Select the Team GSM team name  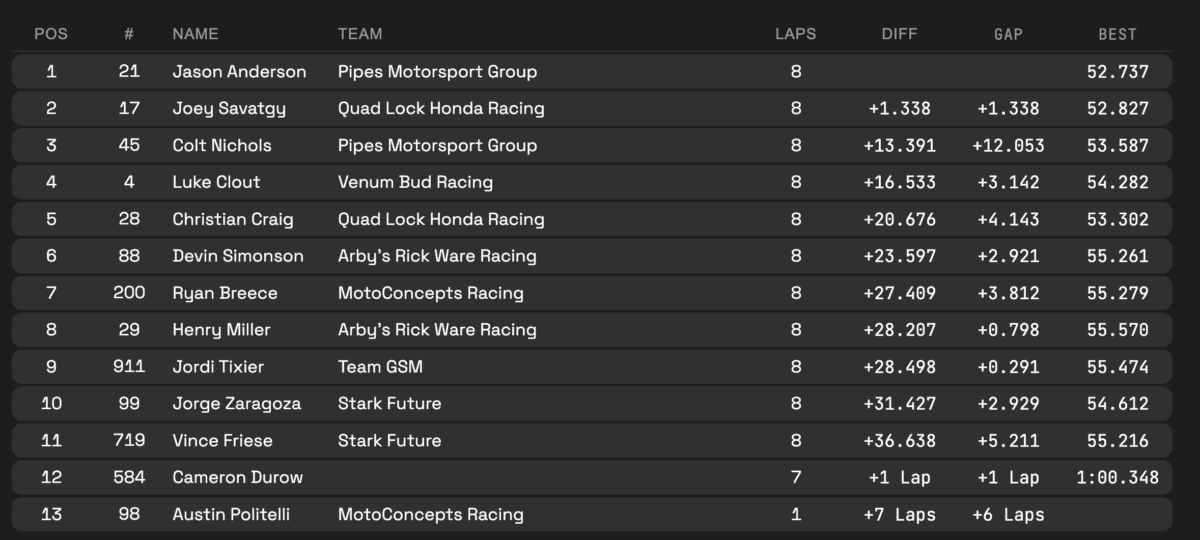click(x=380, y=367)
